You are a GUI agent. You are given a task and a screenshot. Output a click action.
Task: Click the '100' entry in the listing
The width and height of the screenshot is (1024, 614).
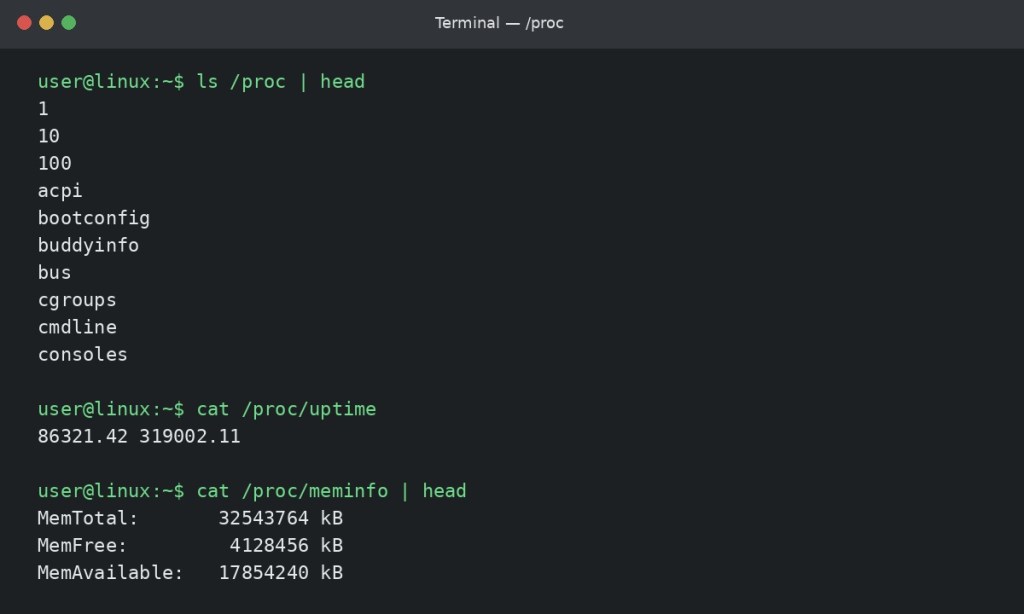click(55, 163)
